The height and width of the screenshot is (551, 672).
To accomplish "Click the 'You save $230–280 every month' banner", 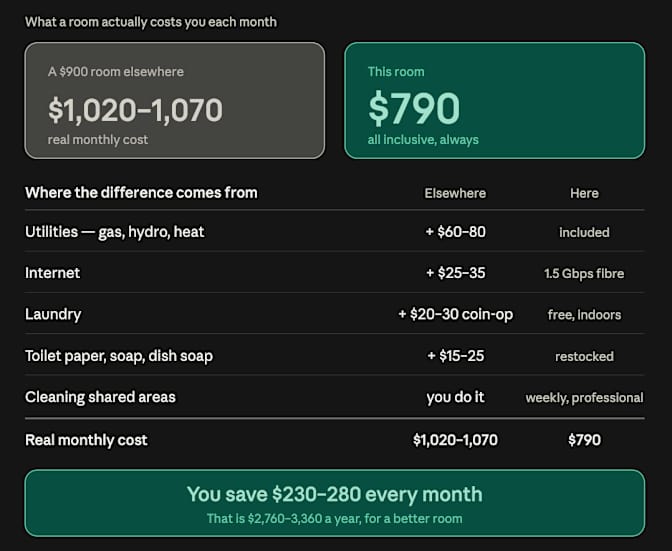I will coord(335,503).
